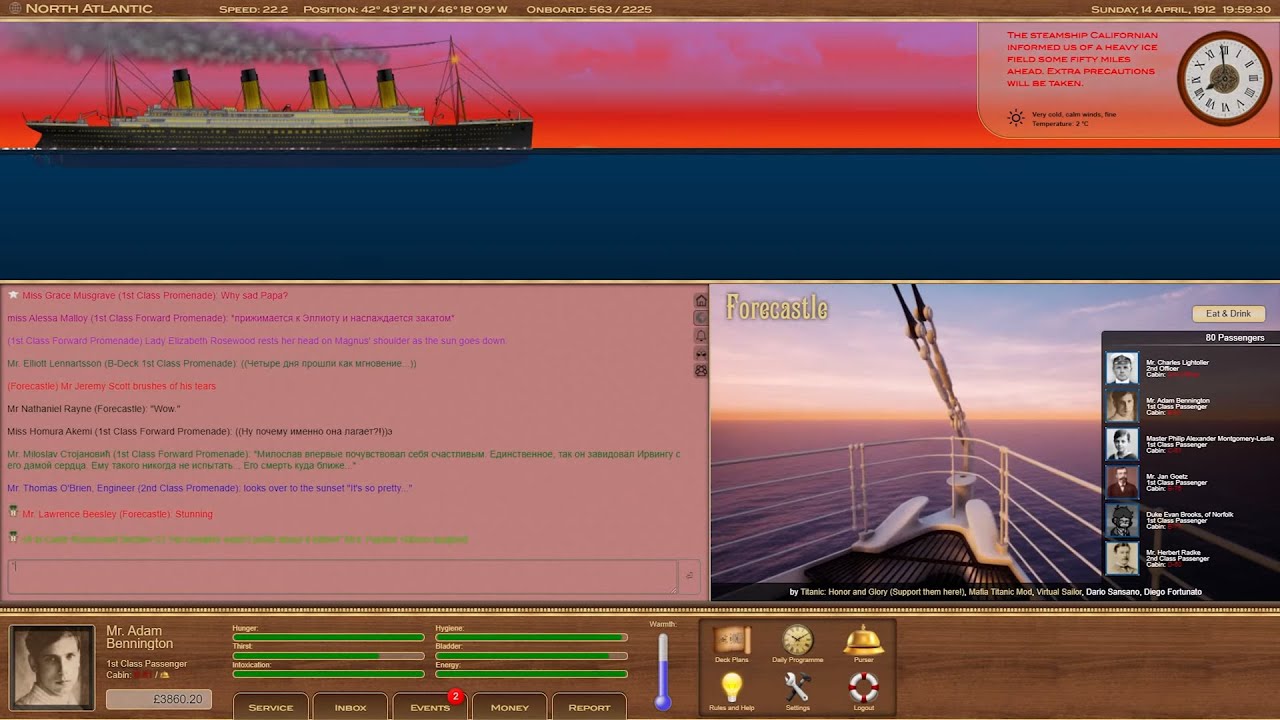Click the Bladder status bar
This screenshot has height=720, width=1280.
click(531, 656)
